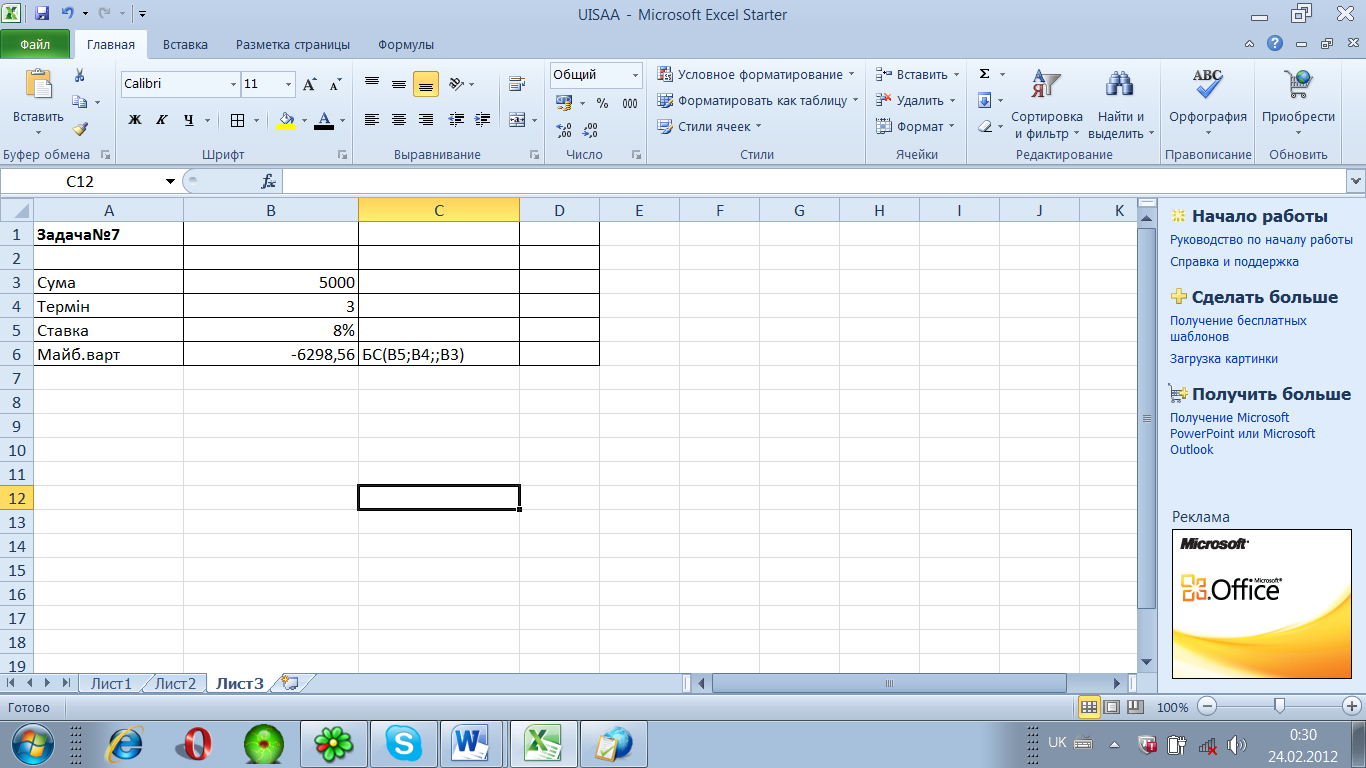Align text to the left
Viewport: 1366px width, 768px height.
tap(372, 120)
